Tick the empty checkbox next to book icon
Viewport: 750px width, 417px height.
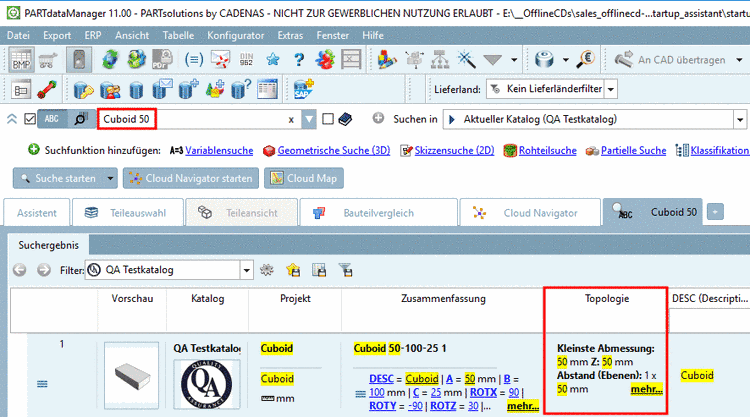tap(328, 119)
